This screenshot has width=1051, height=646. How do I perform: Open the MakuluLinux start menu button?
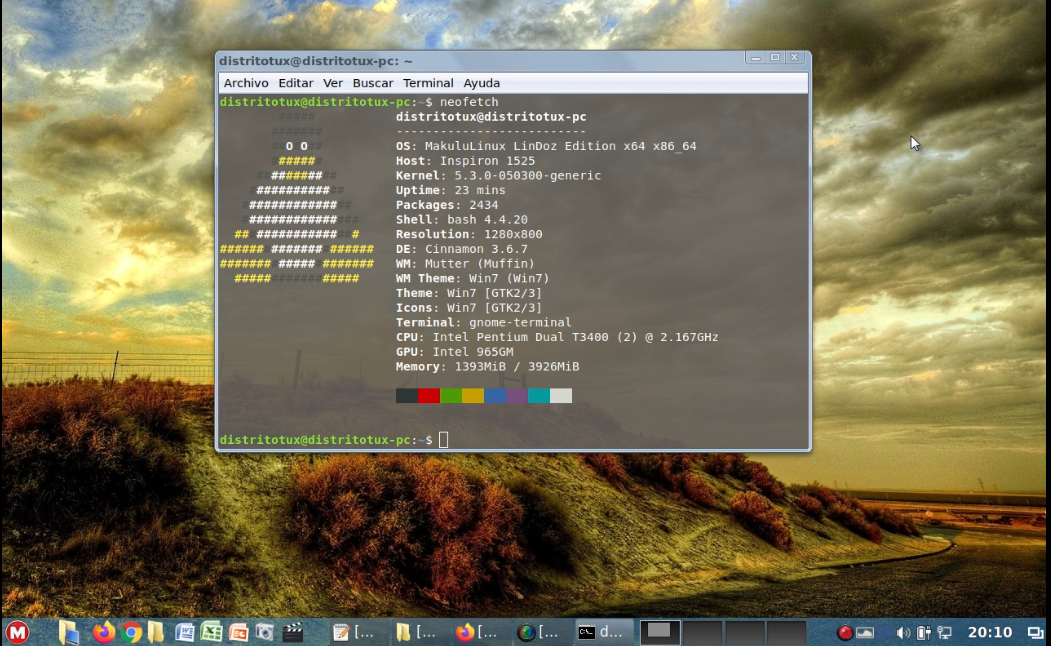tap(18, 632)
